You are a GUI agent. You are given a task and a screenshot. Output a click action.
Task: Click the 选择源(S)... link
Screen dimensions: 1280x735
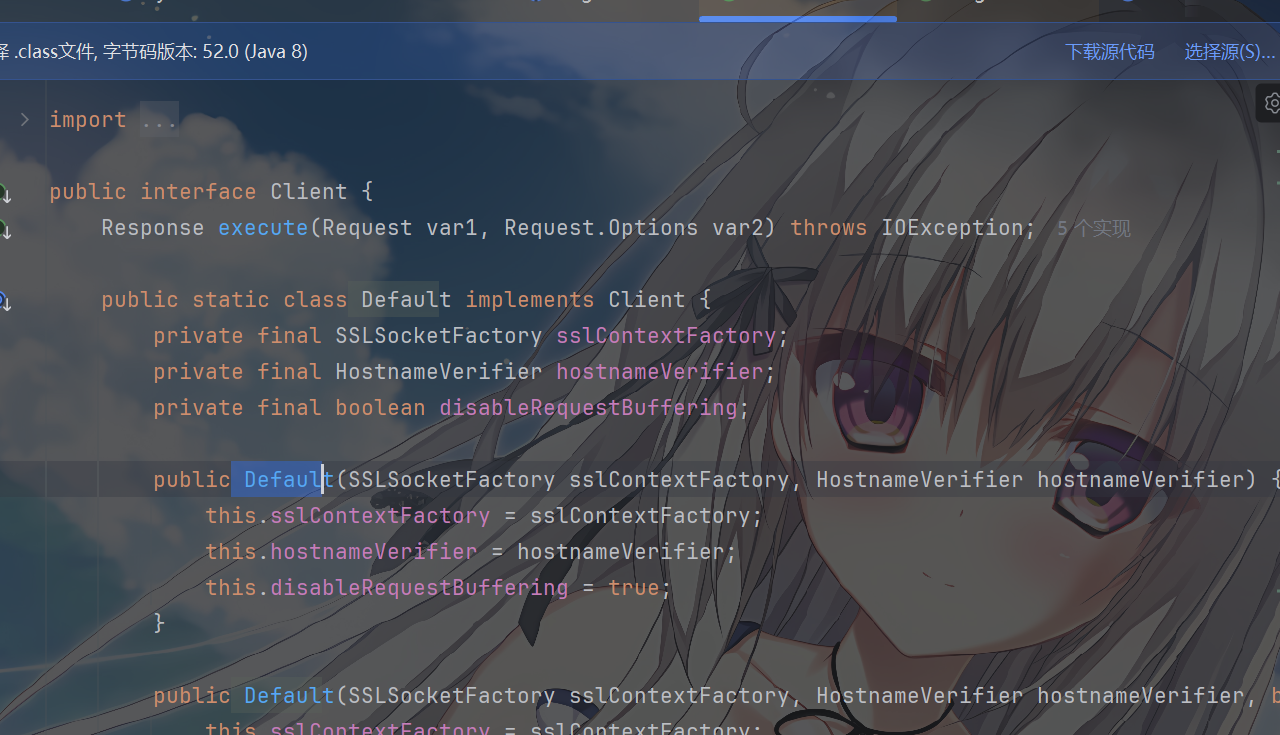coord(1230,52)
